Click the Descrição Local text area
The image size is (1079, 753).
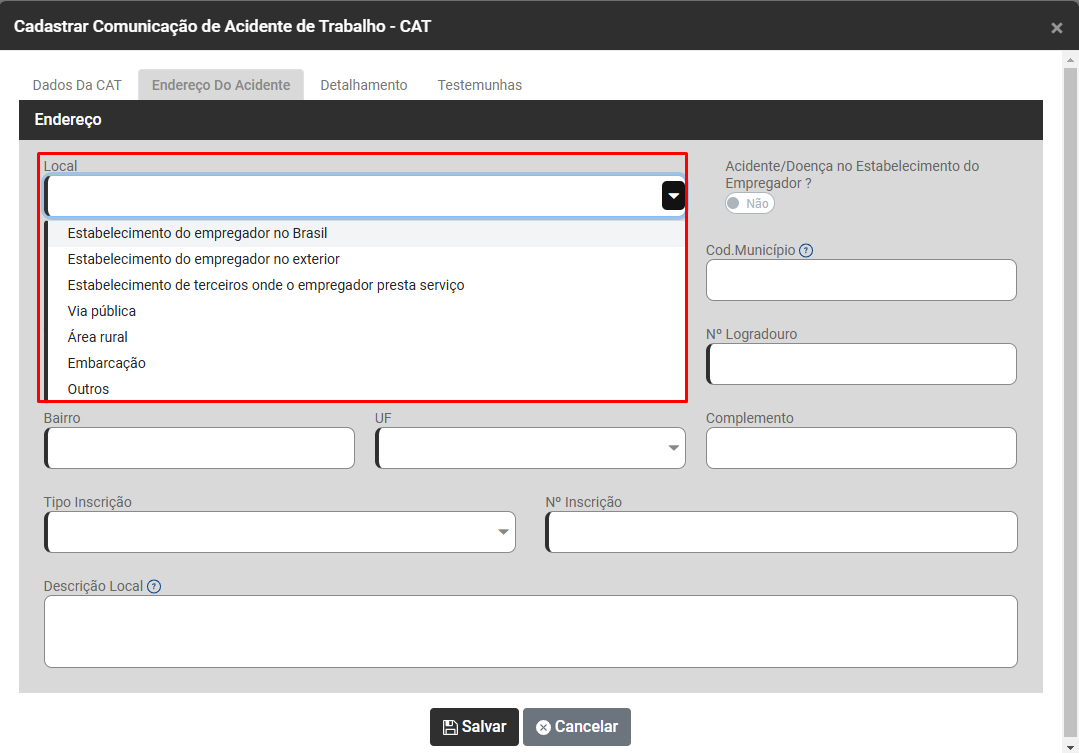coord(531,631)
